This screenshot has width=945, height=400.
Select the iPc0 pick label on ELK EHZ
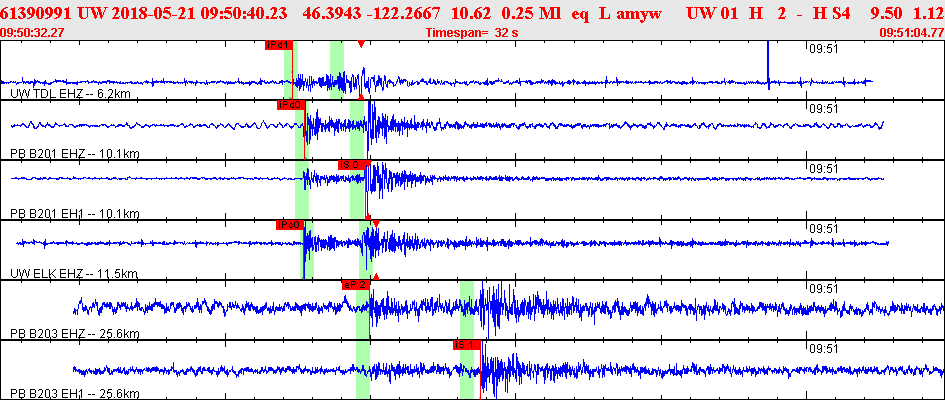[x=290, y=225]
